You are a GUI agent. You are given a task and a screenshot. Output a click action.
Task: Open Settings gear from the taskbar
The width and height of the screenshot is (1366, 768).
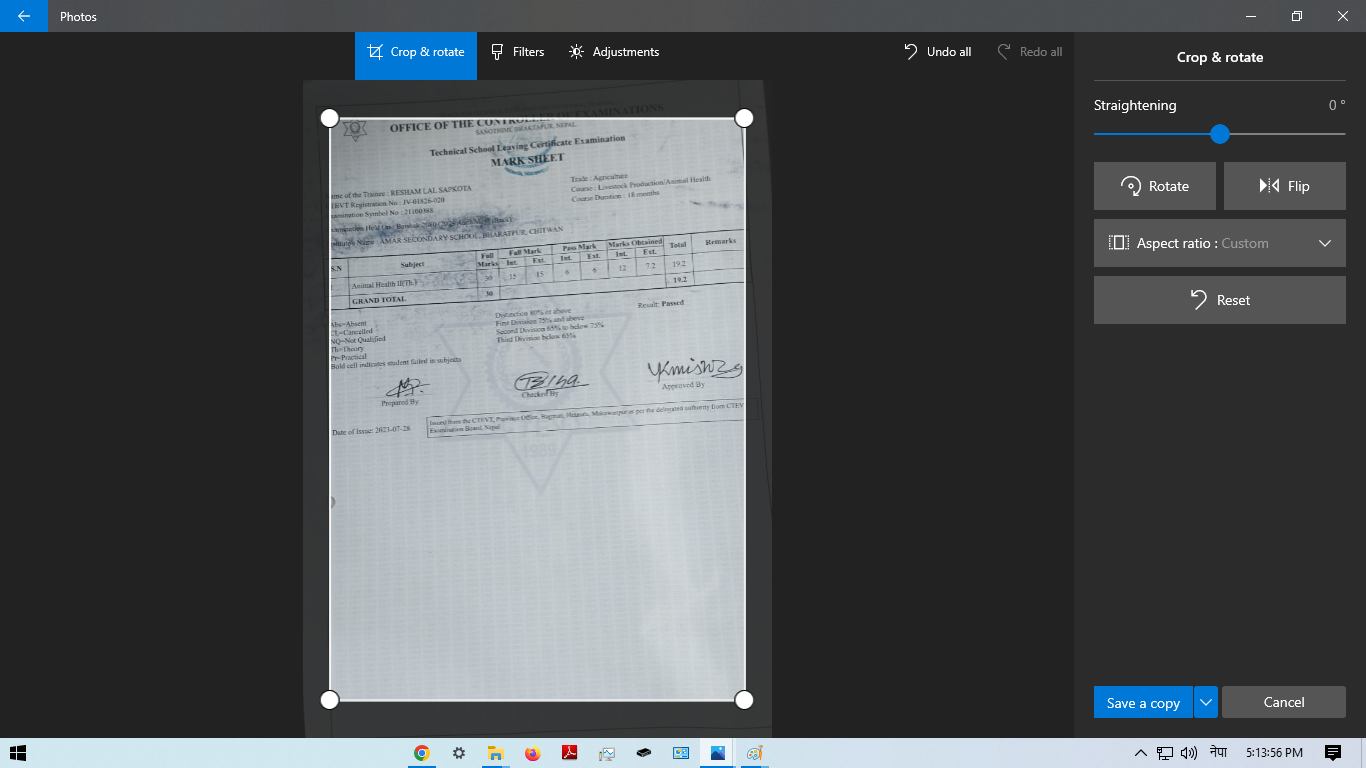pyautogui.click(x=459, y=753)
